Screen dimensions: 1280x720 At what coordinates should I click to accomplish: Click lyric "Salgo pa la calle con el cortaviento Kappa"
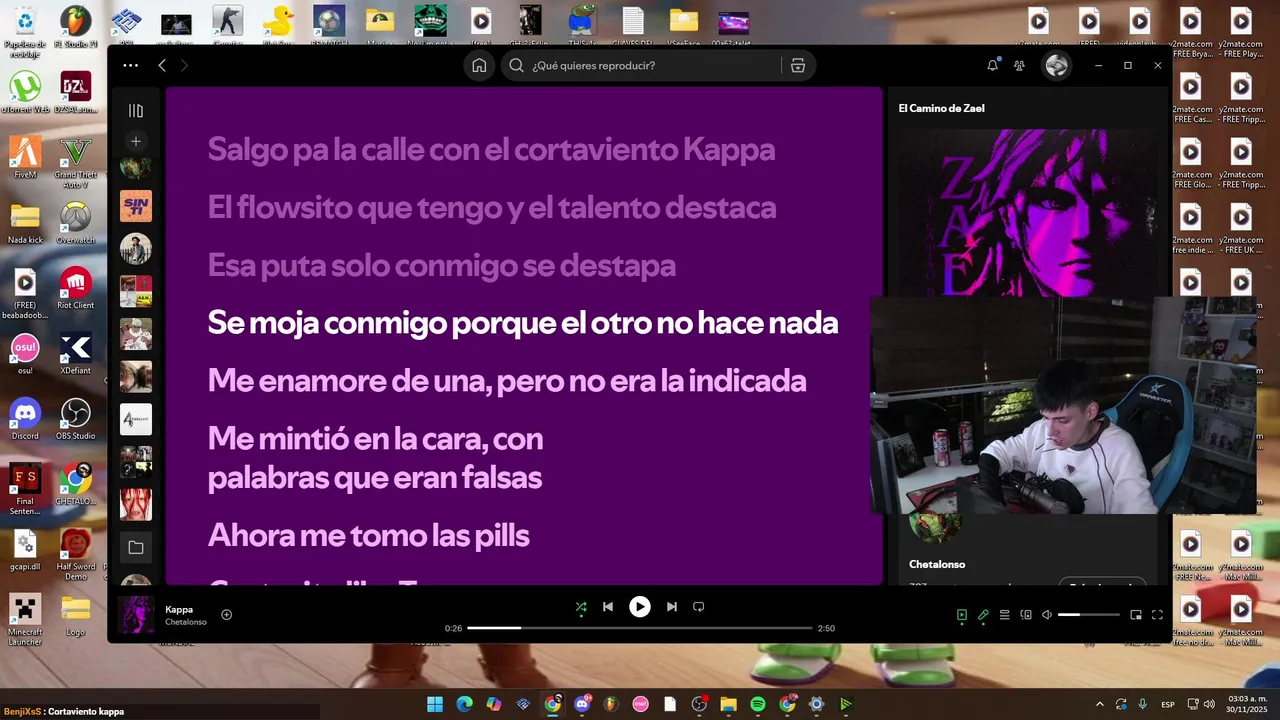pyautogui.click(x=491, y=150)
